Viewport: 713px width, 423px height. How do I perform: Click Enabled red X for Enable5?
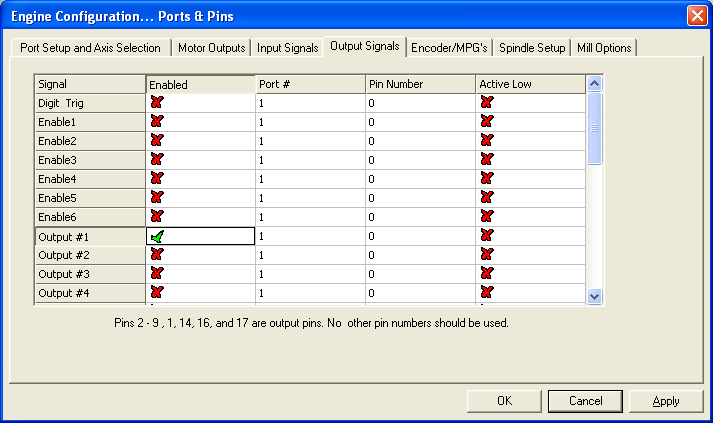point(157,198)
